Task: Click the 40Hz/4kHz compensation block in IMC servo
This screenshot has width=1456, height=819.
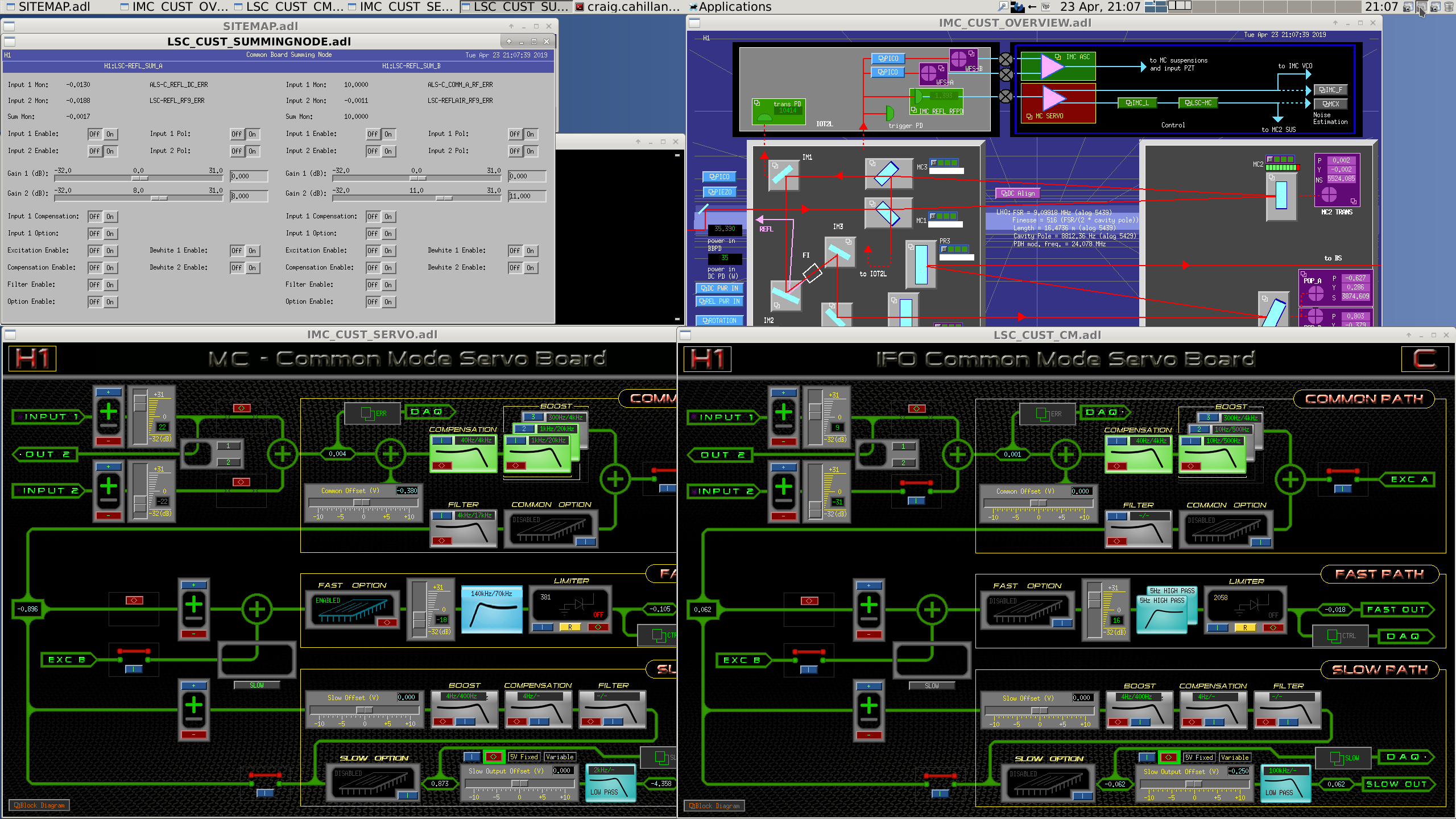Action: pos(463,454)
